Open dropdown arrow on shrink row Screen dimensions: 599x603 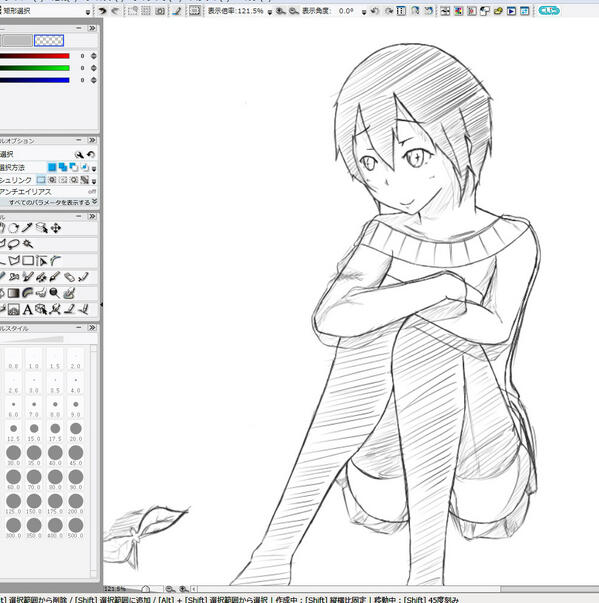pos(94,180)
